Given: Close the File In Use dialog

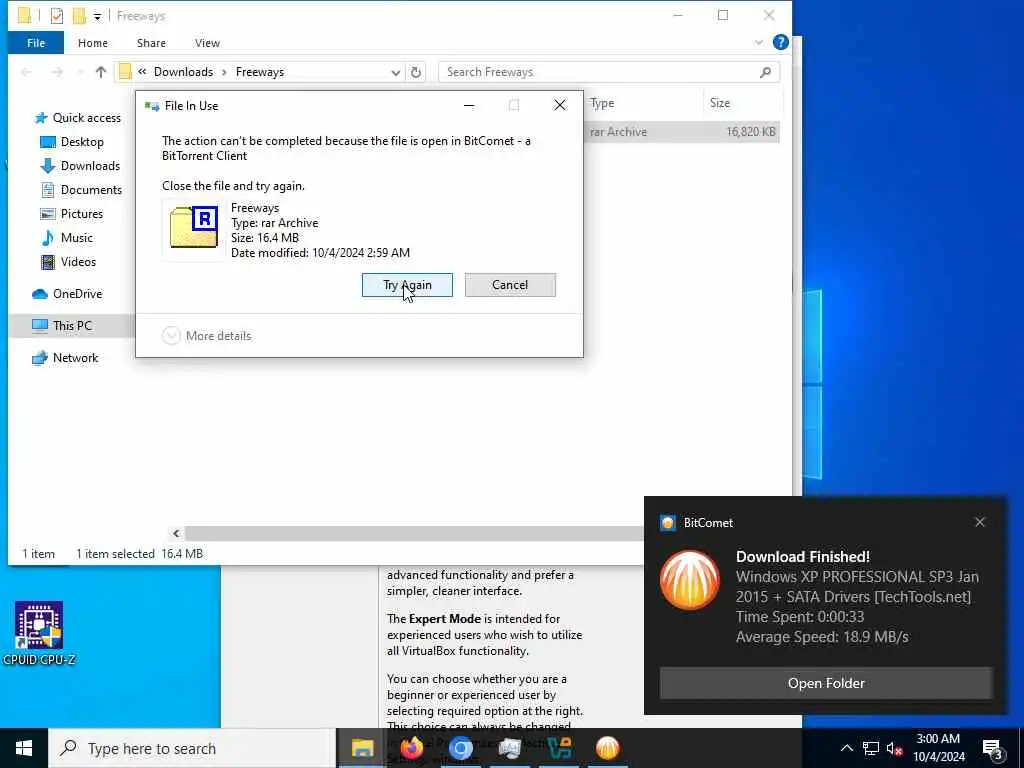Looking at the screenshot, I should 560,105.
